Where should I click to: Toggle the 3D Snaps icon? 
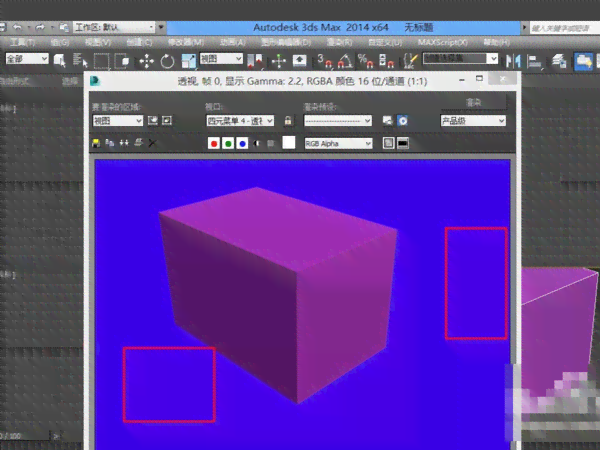pos(324,61)
